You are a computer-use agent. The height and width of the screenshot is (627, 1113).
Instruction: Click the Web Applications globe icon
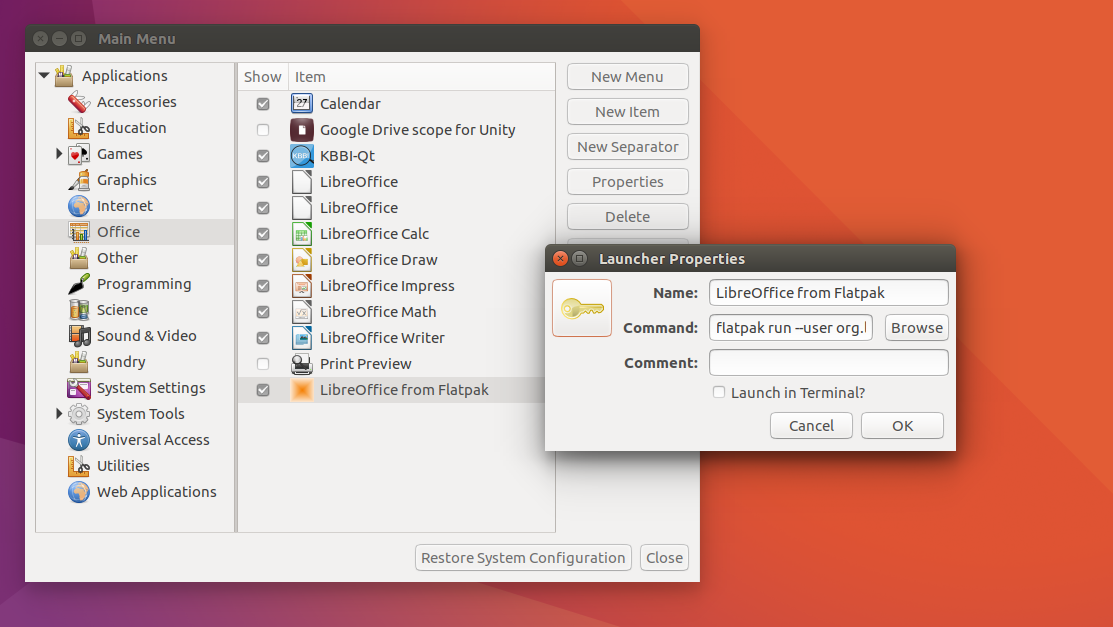(79, 492)
